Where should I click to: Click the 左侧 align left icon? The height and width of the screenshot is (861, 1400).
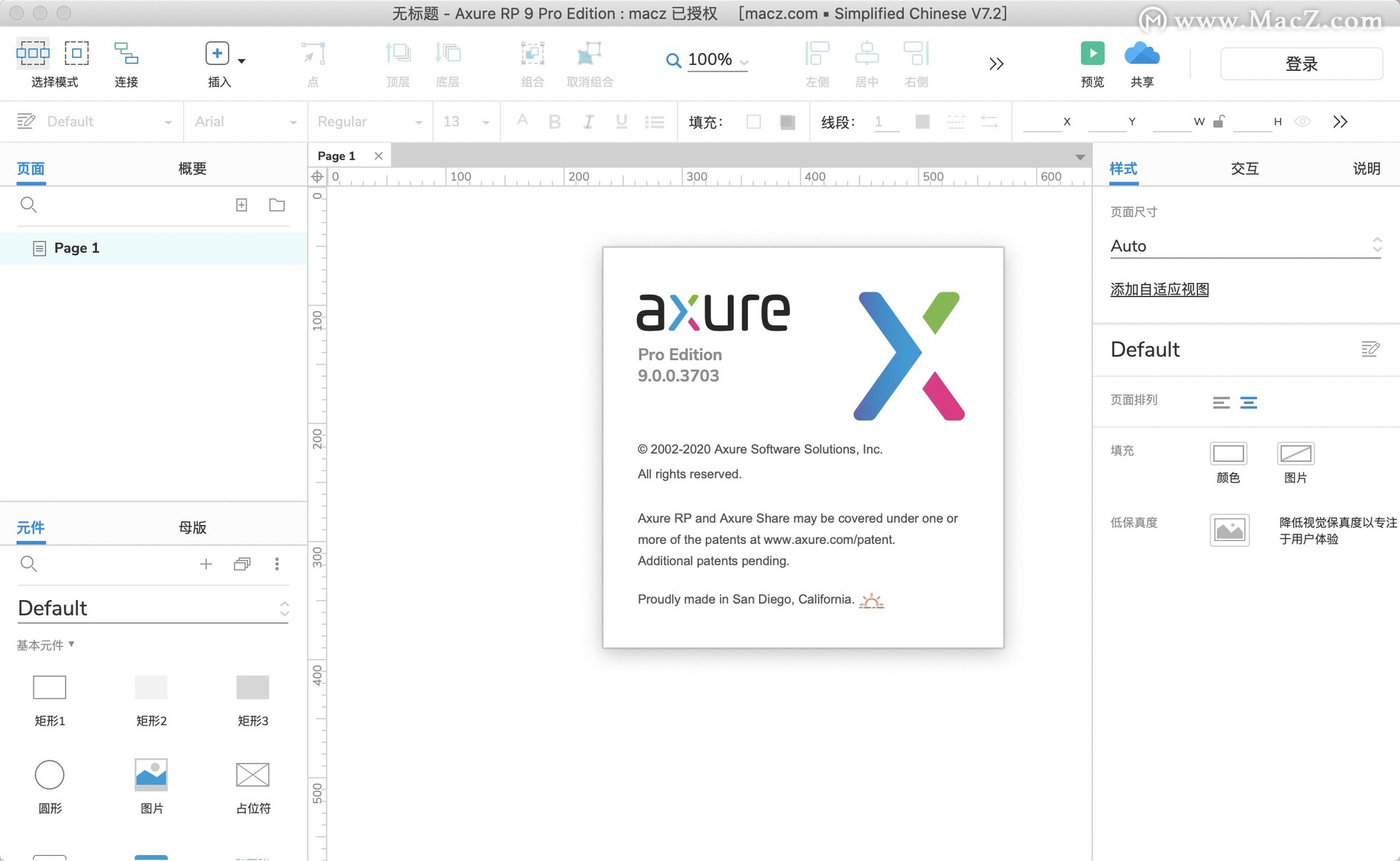(817, 53)
